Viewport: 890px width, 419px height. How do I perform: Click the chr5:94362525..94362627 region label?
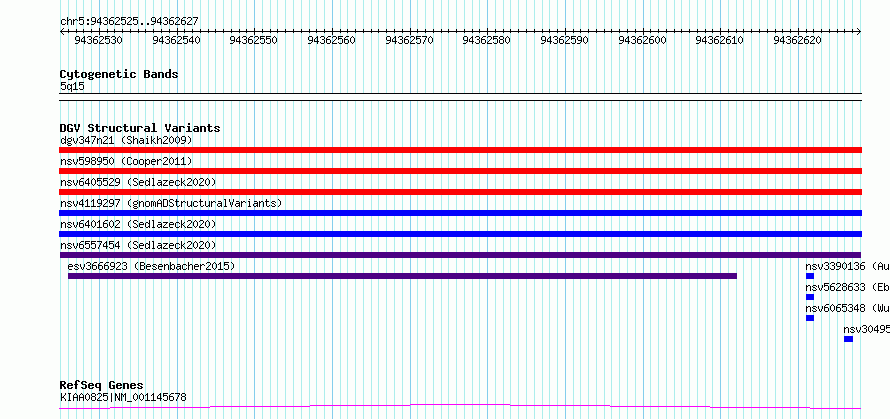coord(129,22)
